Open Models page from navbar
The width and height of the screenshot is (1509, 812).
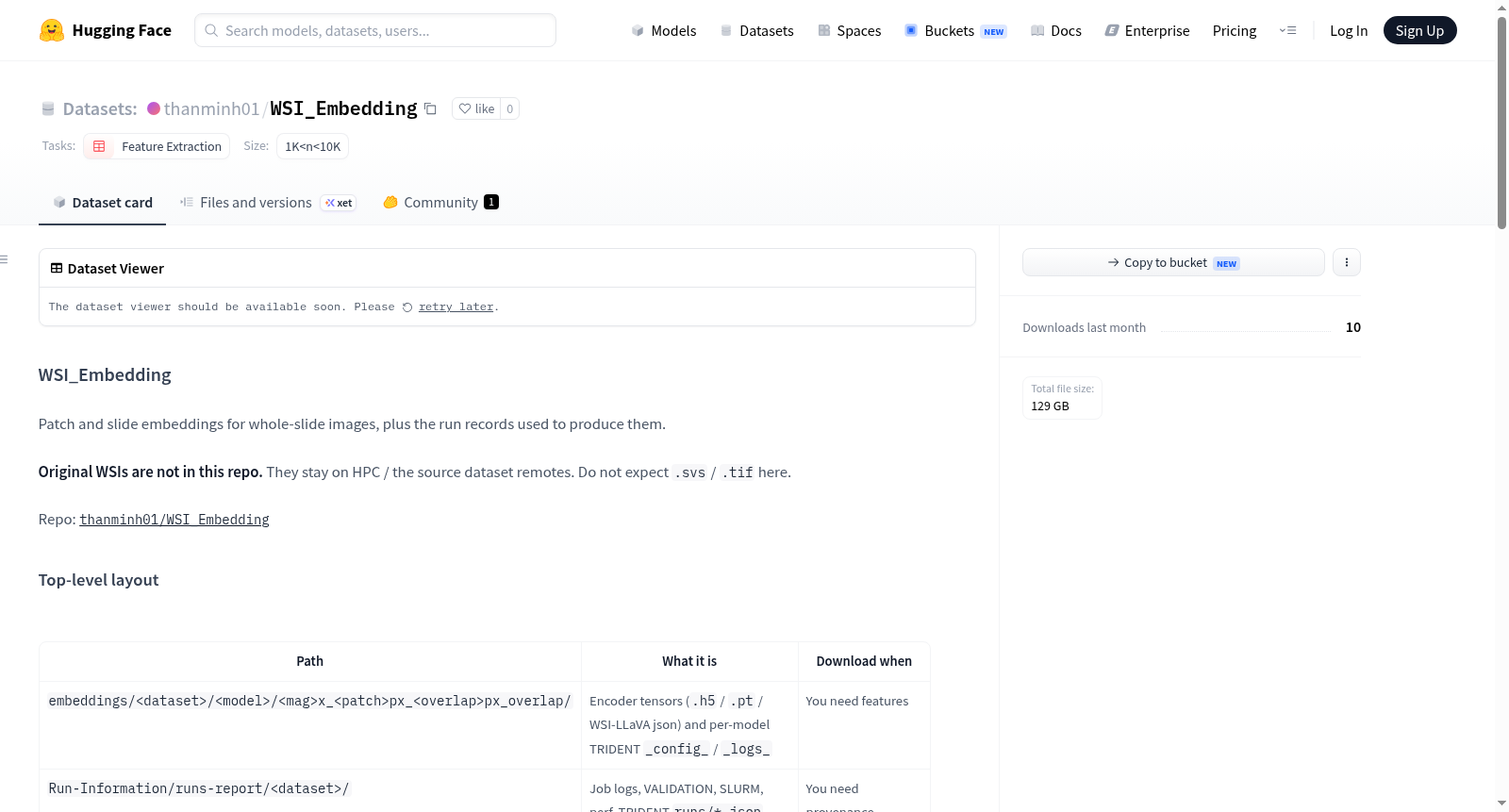pos(664,30)
